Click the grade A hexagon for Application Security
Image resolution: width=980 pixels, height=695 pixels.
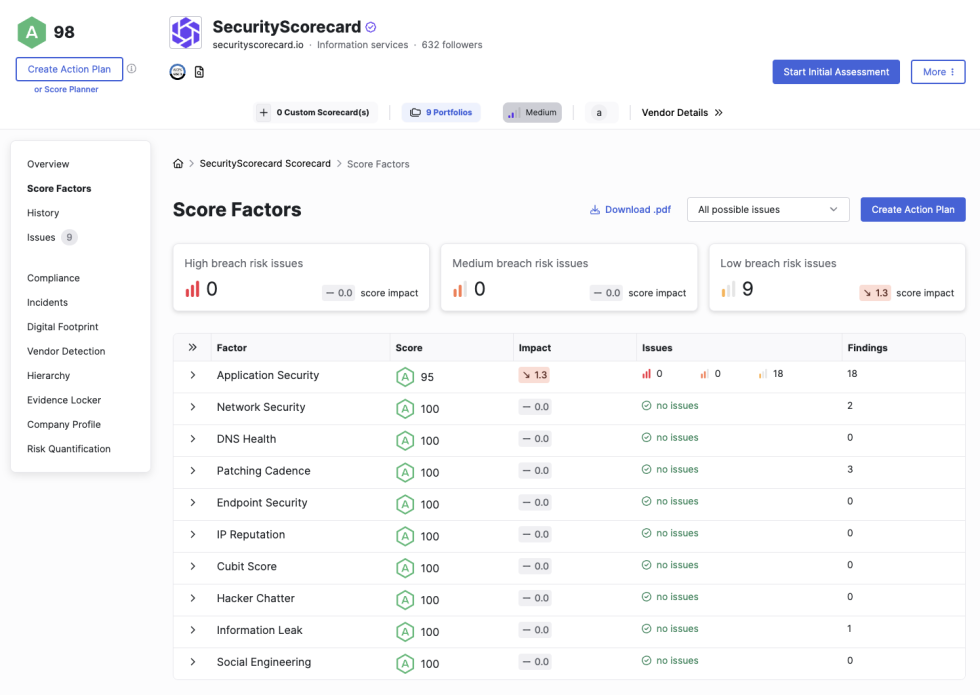coord(405,377)
